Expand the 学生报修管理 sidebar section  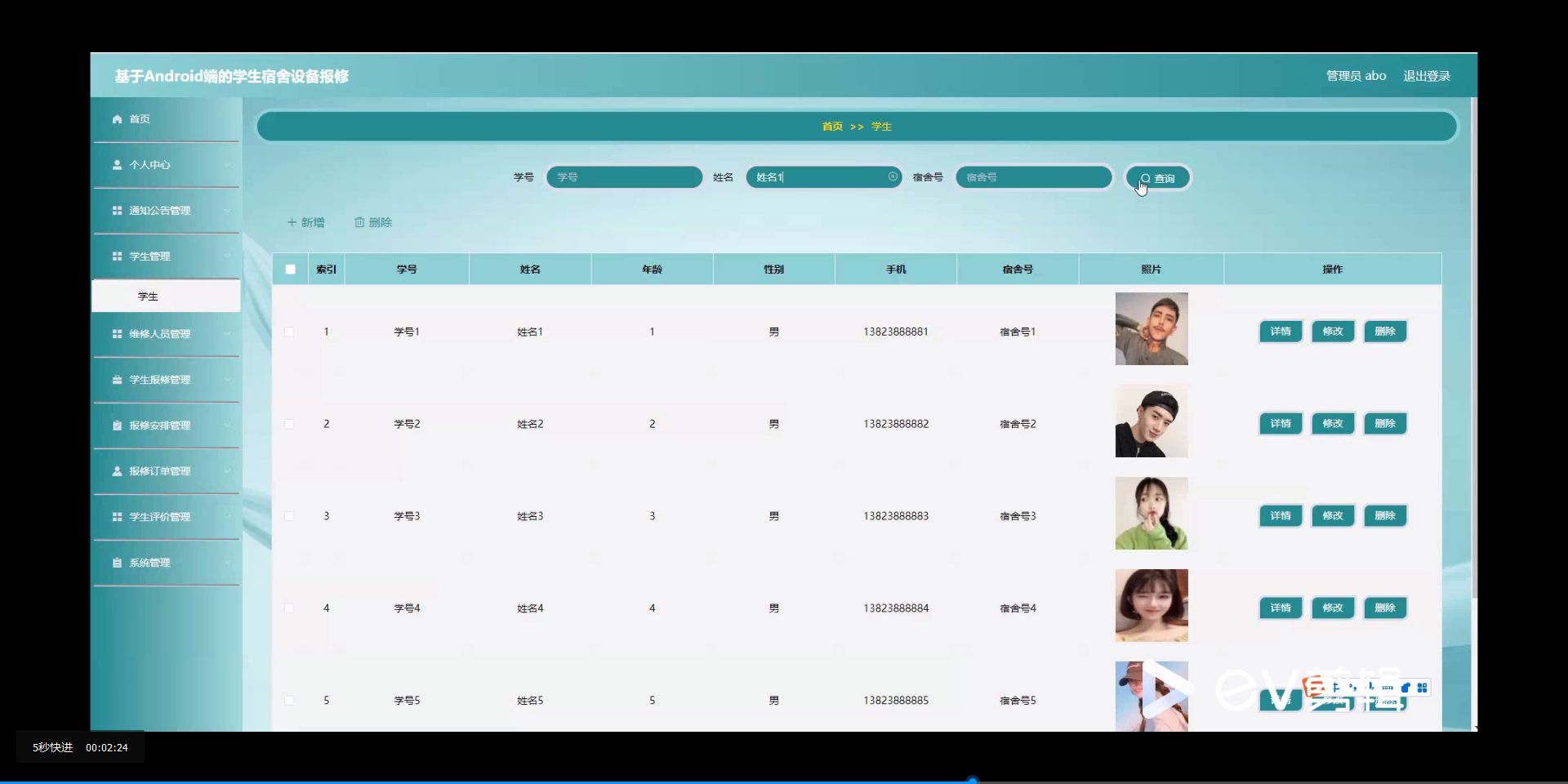[x=229, y=379]
